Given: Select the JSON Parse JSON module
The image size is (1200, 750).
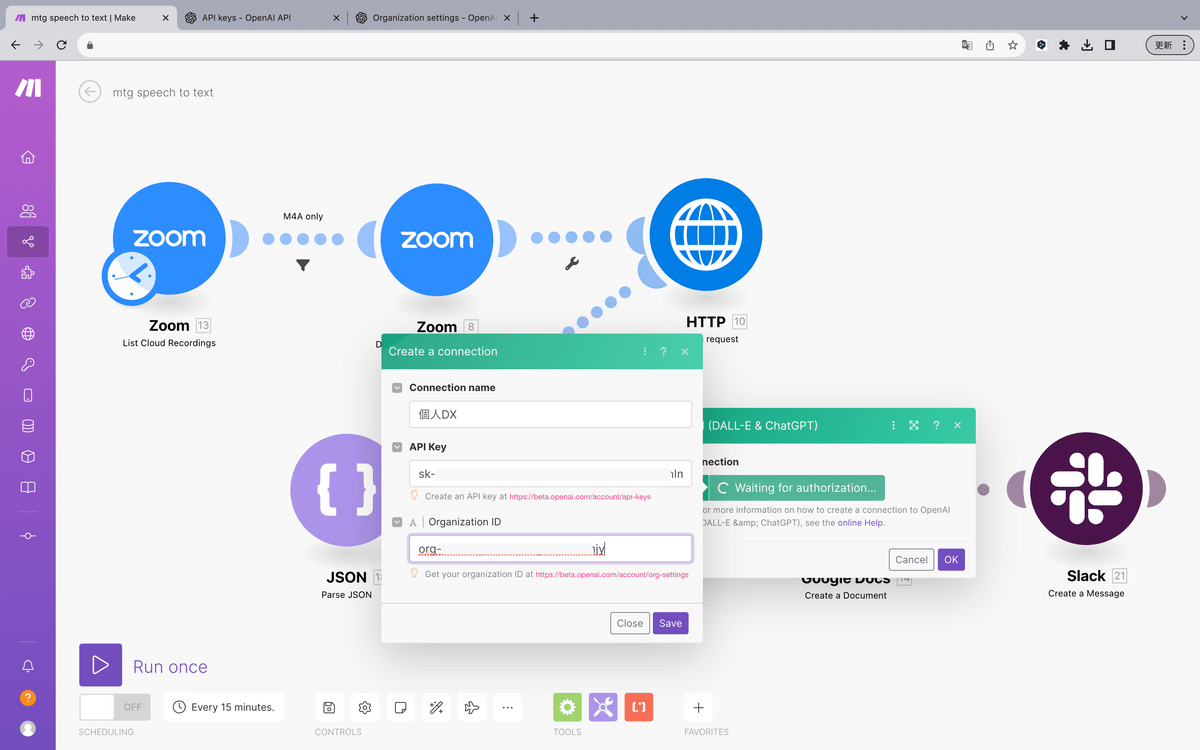Looking at the screenshot, I should pyautogui.click(x=346, y=491).
